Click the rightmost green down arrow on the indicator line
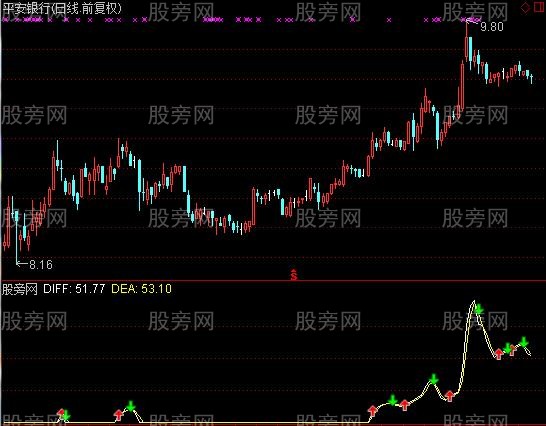The width and height of the screenshot is (546, 426). 524,342
